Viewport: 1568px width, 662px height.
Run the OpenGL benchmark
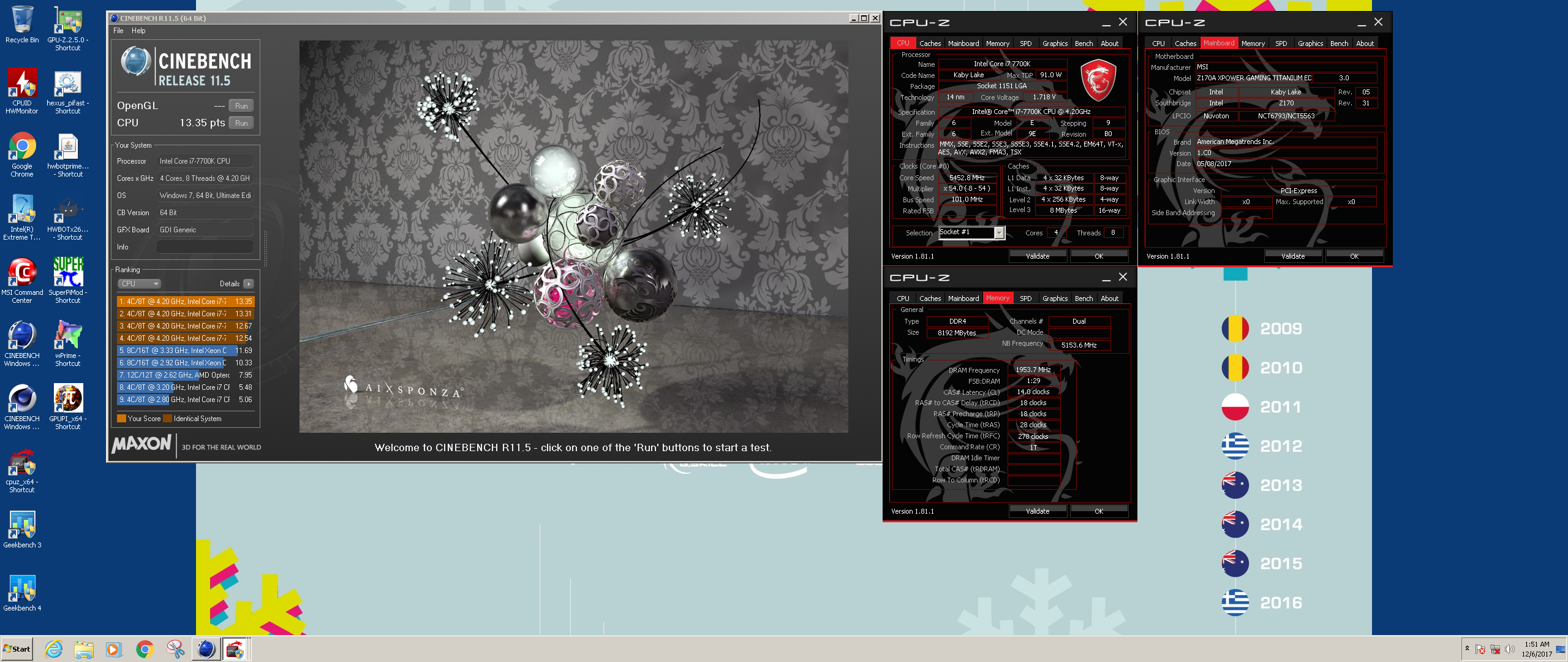pyautogui.click(x=241, y=105)
